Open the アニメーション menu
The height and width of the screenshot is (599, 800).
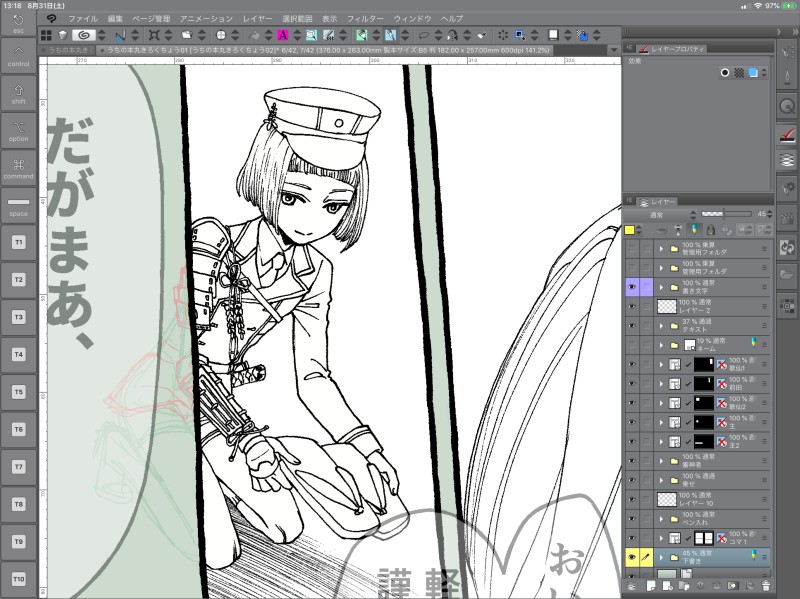pyautogui.click(x=206, y=19)
